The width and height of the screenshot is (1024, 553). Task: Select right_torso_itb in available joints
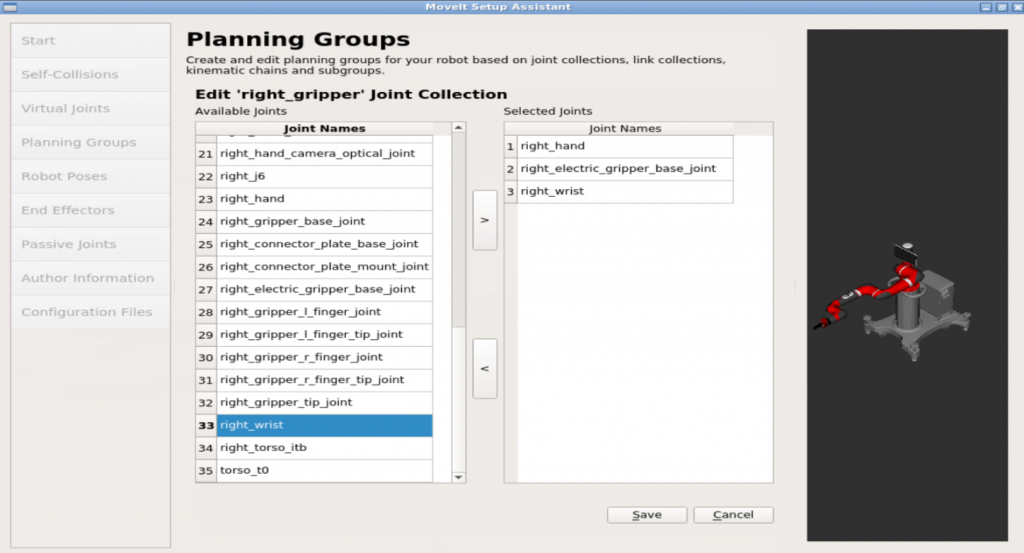point(325,448)
